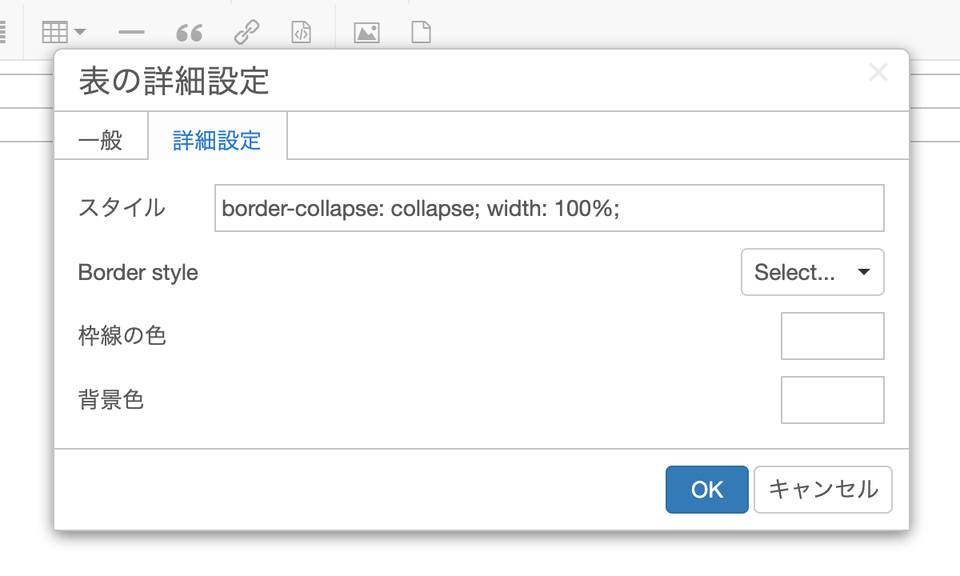Expand Border style using its caret arrow
This screenshot has width=960, height=576.
click(864, 272)
